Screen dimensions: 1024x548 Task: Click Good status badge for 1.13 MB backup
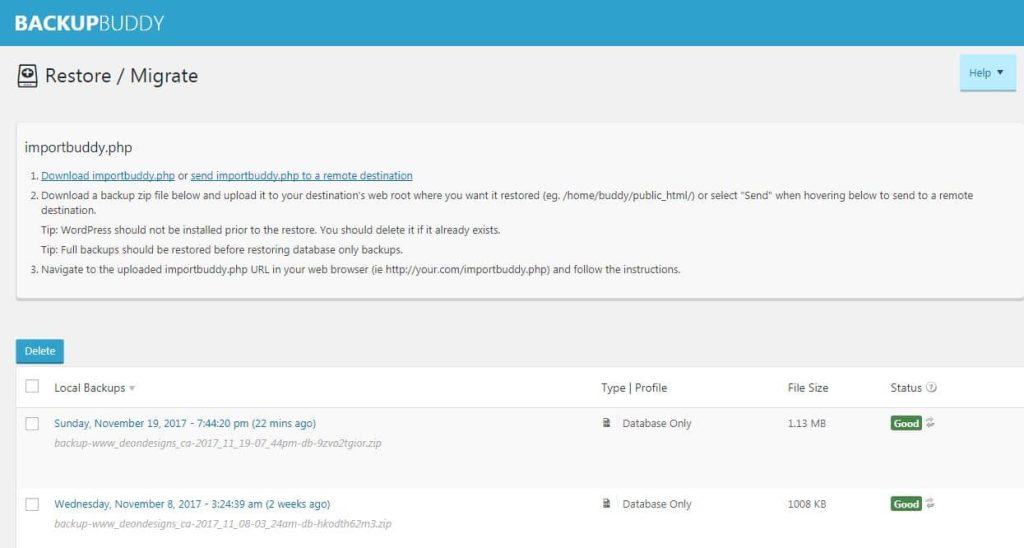coord(906,423)
